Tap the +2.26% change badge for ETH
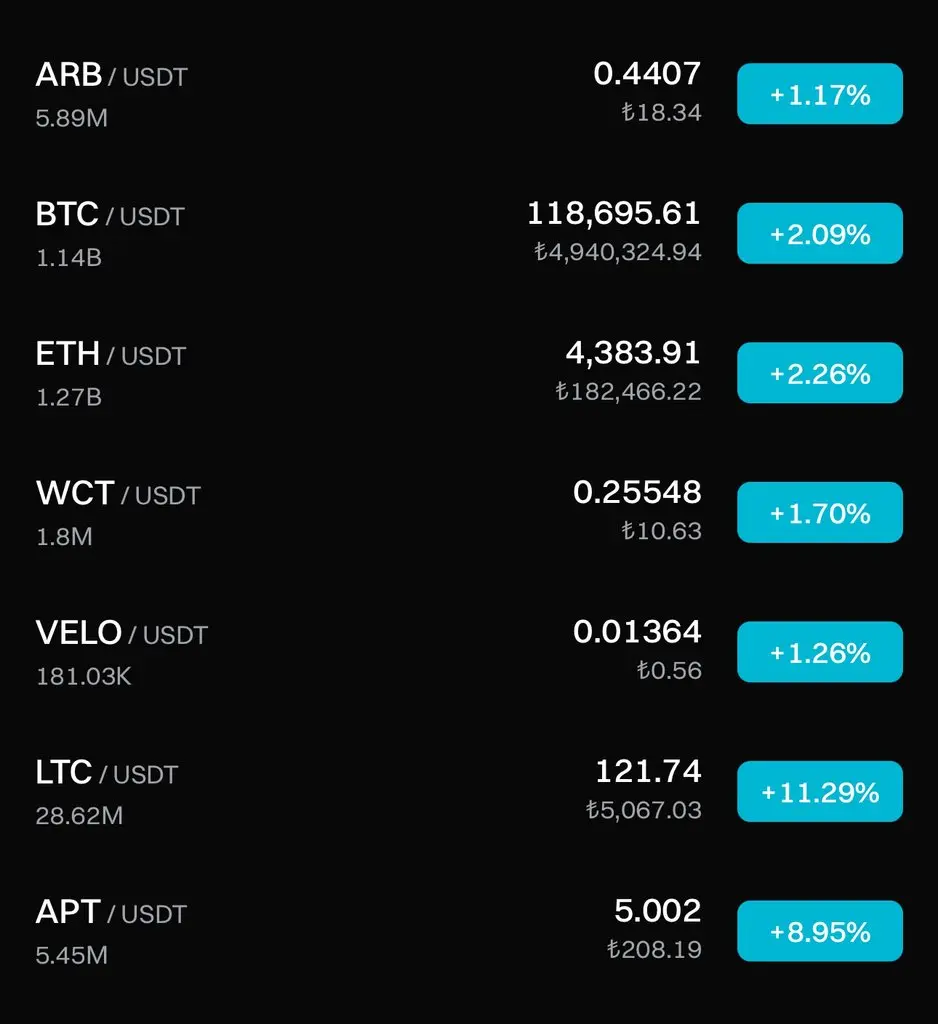The height and width of the screenshot is (1024, 938). 820,373
